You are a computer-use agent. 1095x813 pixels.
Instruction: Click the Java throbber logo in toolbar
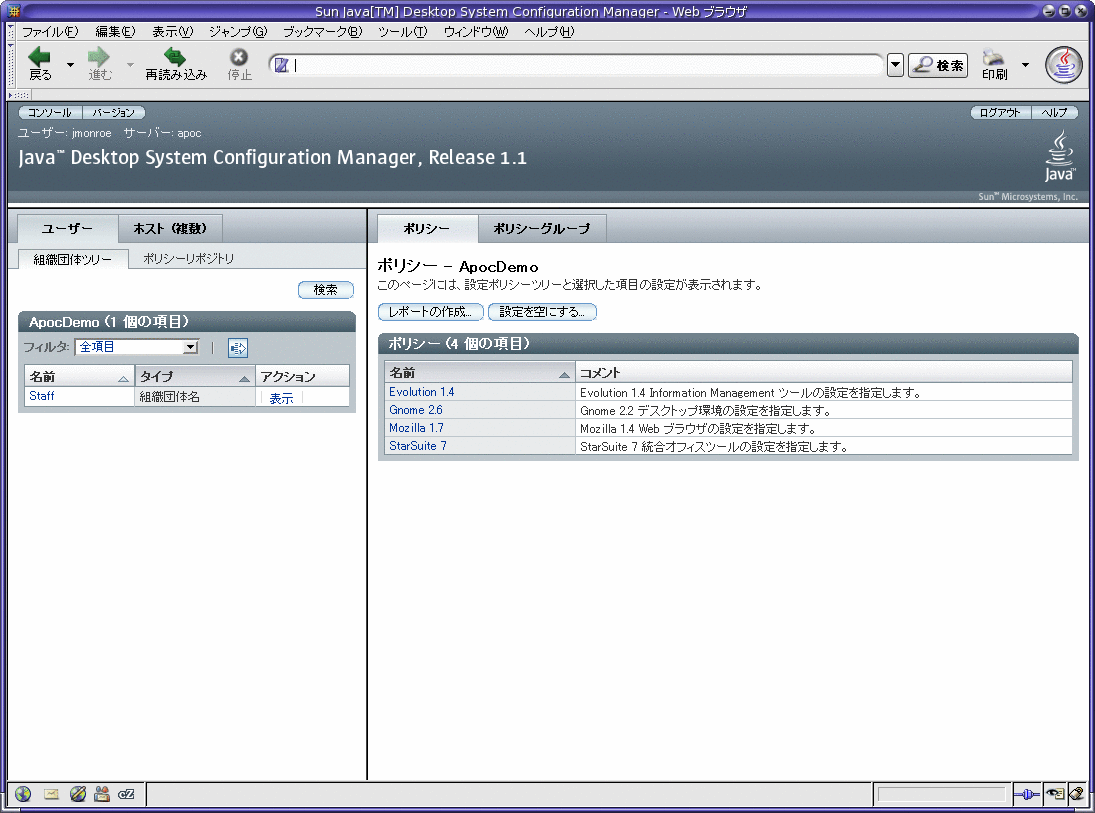click(x=1063, y=65)
